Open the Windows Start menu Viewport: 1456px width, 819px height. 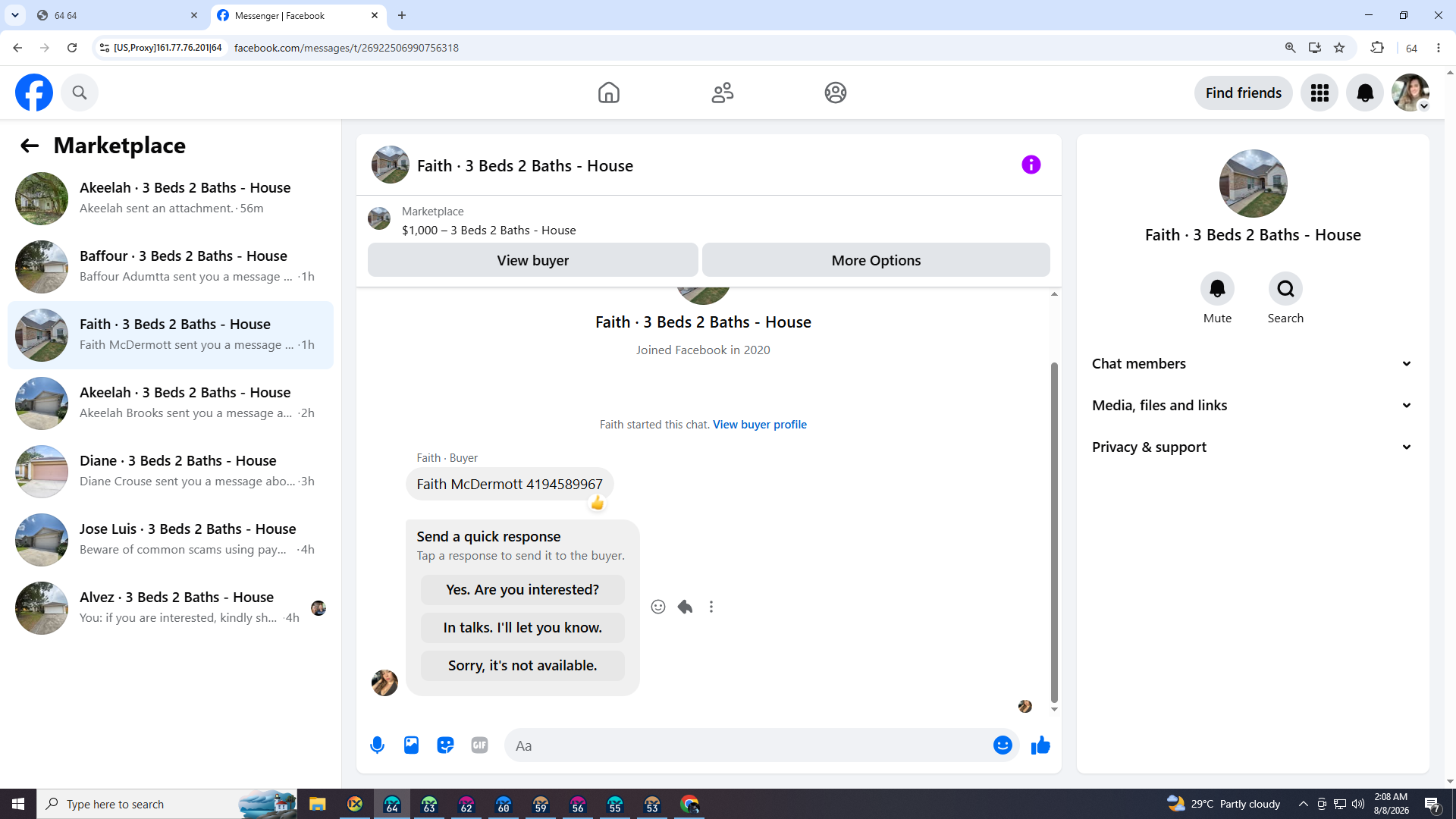coord(18,804)
